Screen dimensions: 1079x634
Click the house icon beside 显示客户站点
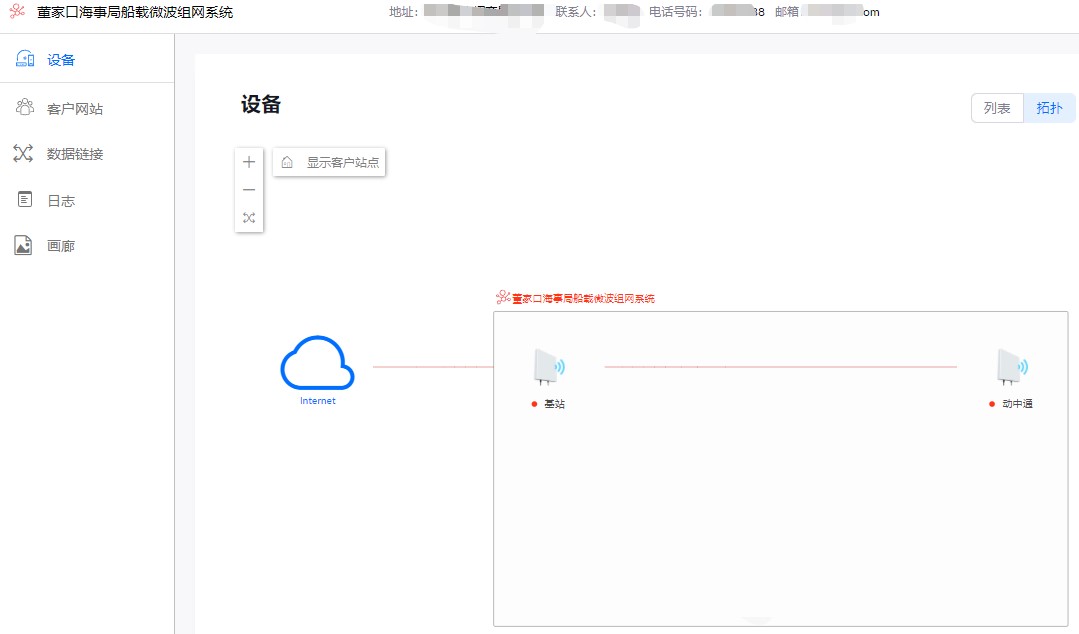click(x=285, y=161)
